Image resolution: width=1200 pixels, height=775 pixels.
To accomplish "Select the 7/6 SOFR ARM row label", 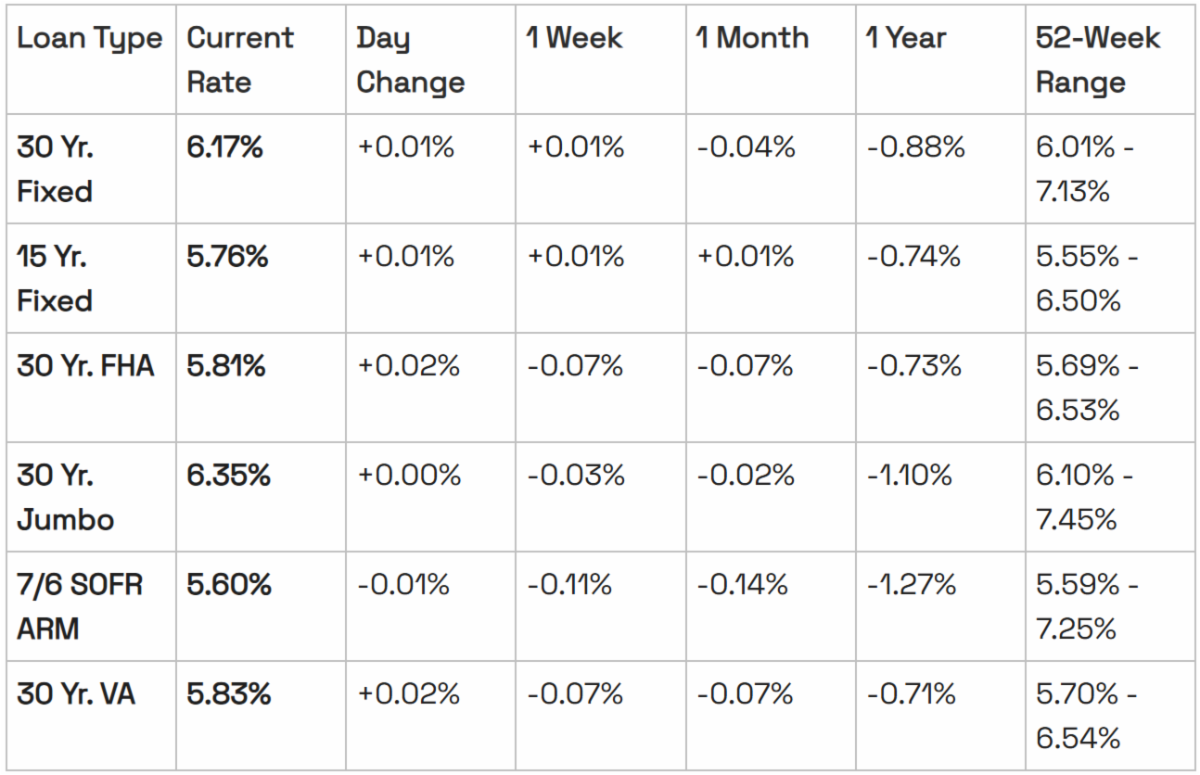I will pos(80,606).
